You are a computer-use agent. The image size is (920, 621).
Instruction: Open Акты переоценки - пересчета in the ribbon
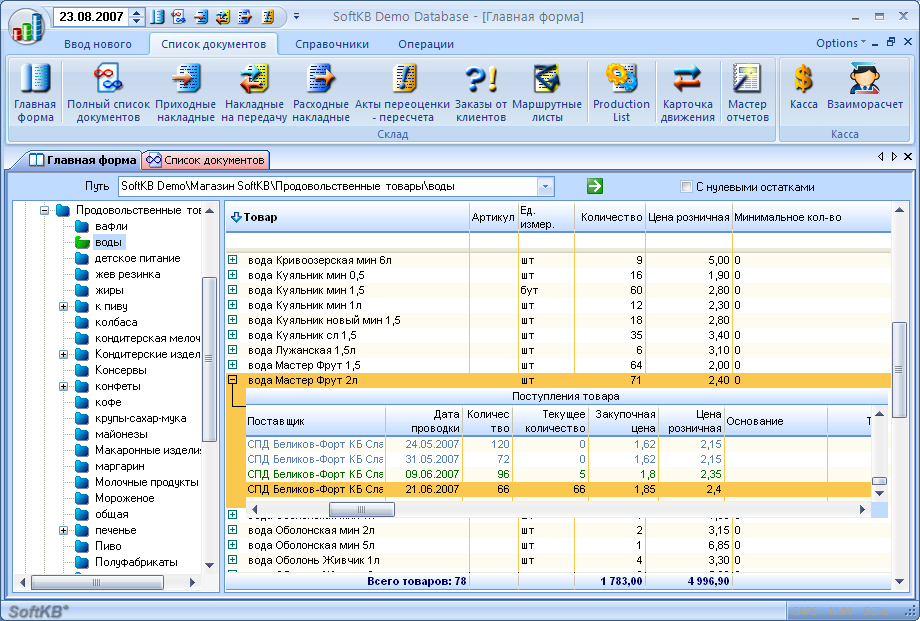click(402, 93)
